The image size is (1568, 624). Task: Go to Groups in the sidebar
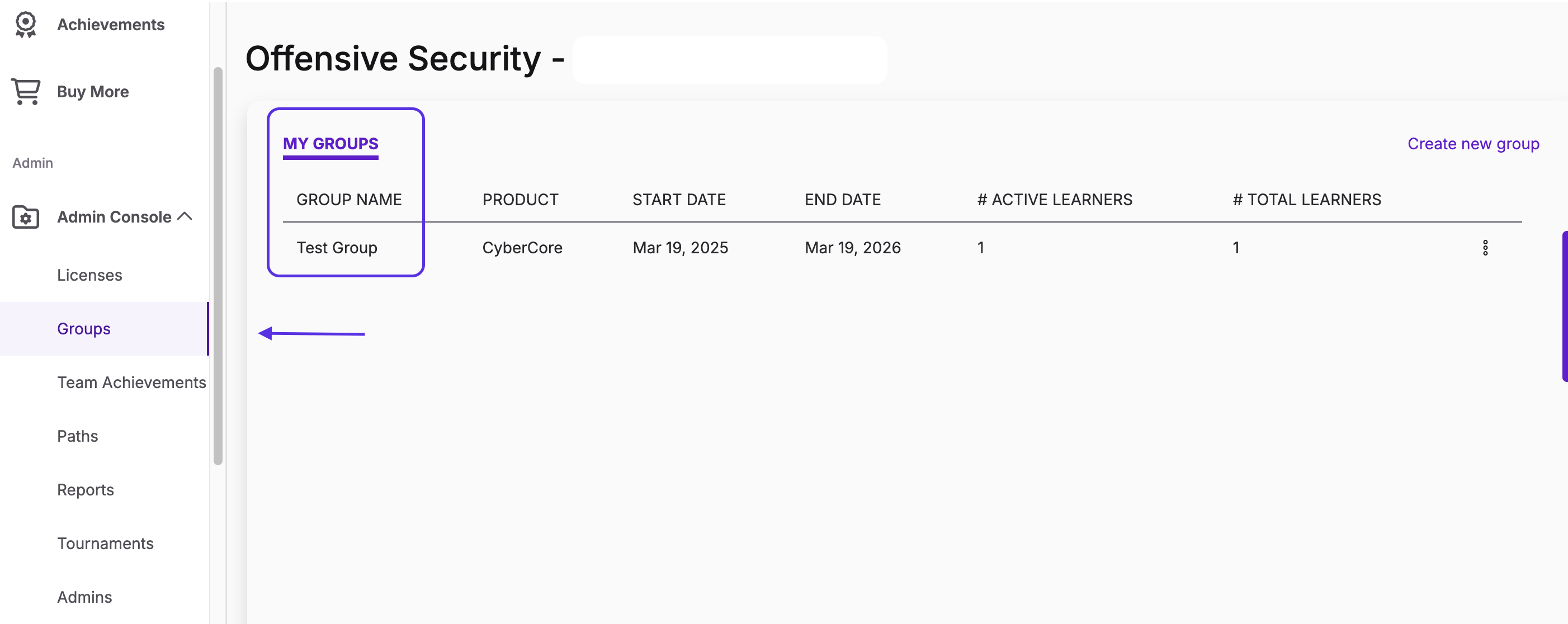pyautogui.click(x=84, y=329)
